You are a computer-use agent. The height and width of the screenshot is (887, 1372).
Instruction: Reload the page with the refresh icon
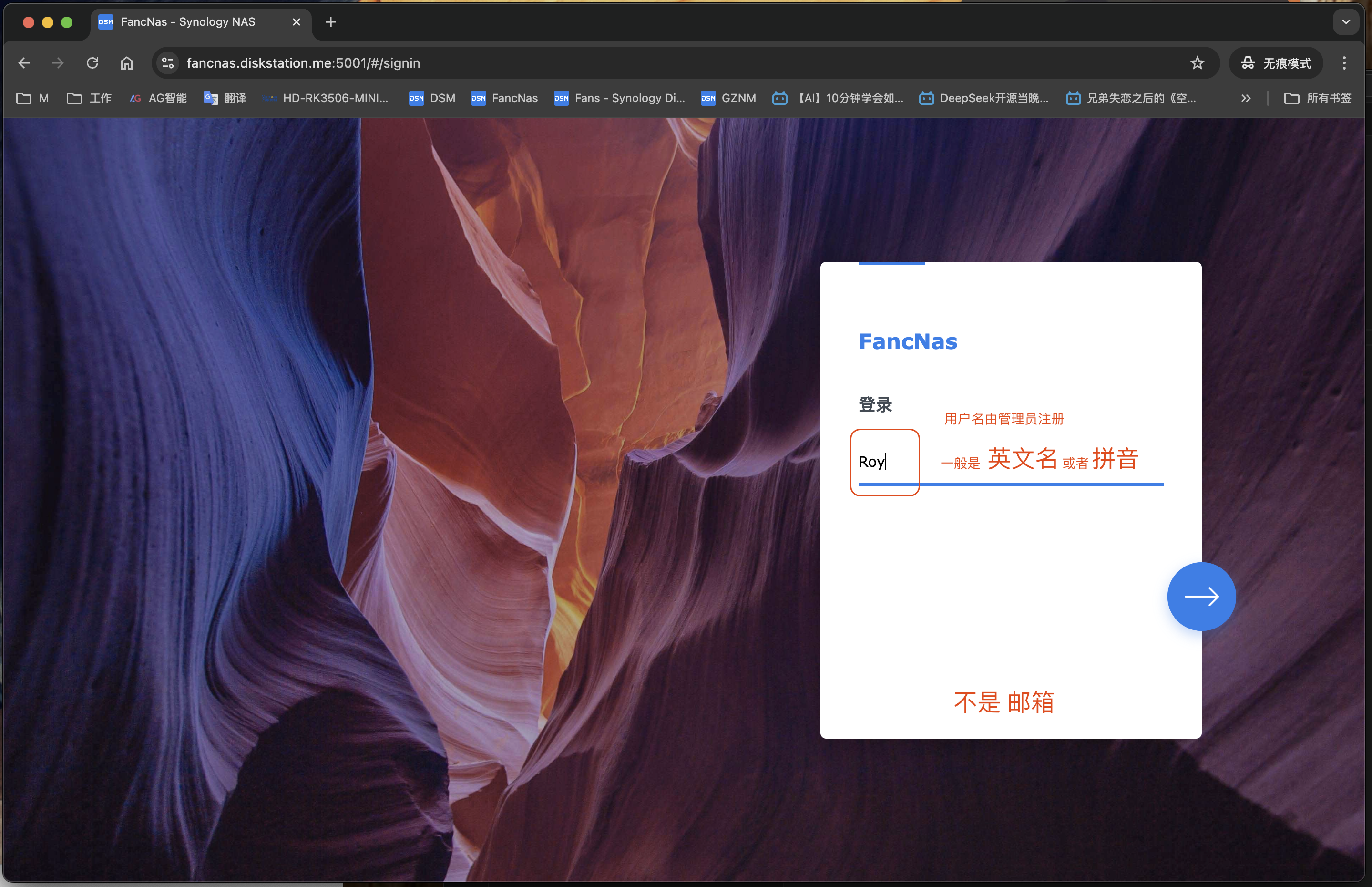(92, 63)
